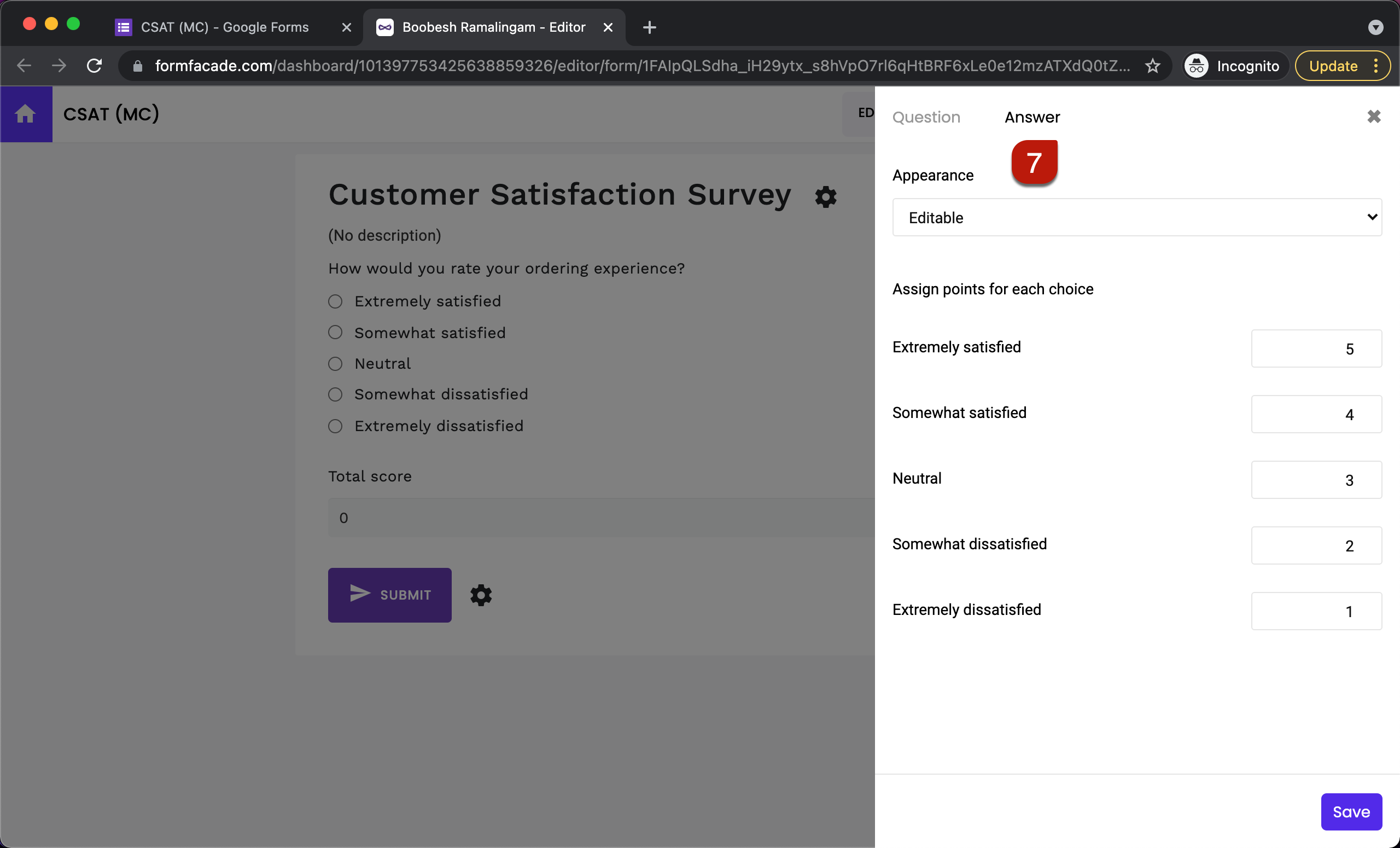Click the home icon in the purple header
This screenshot has height=848, width=1400.
26,114
